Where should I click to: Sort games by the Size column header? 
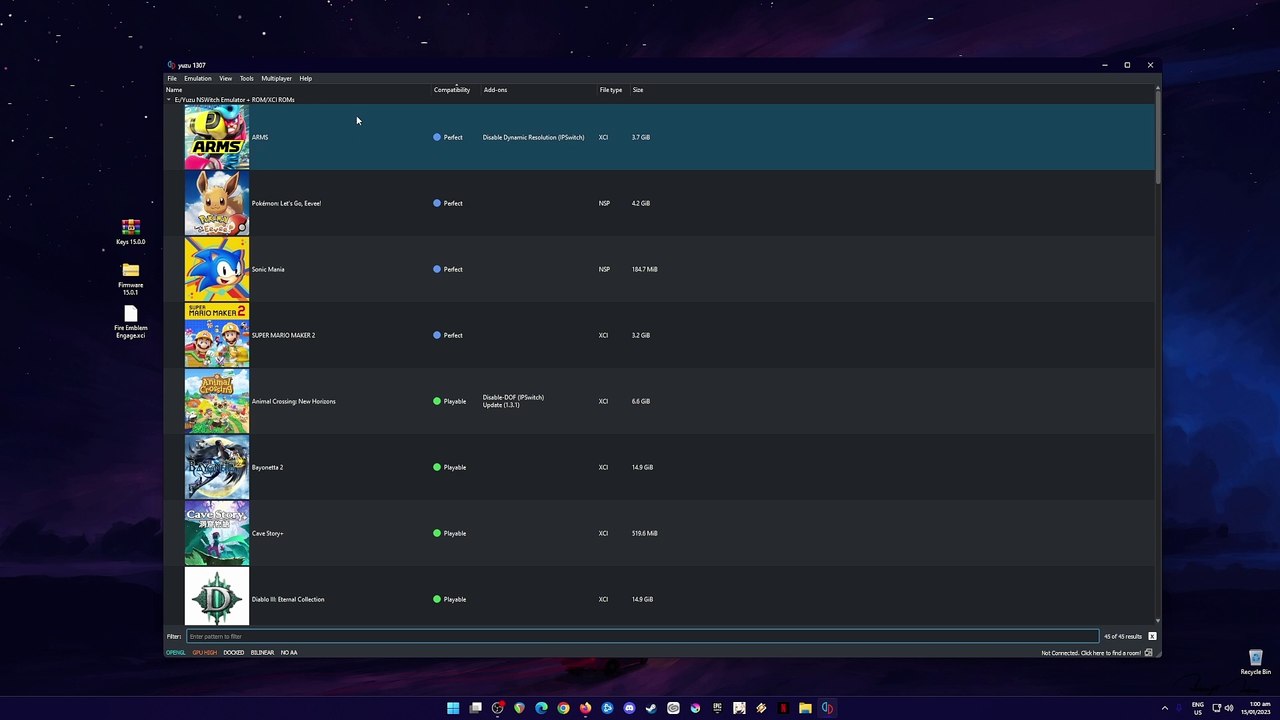[x=638, y=90]
